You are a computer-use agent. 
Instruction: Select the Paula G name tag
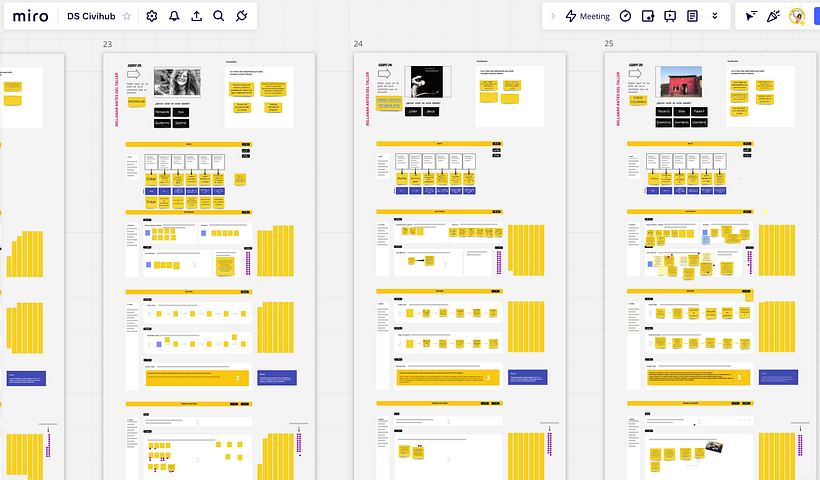coord(664,111)
